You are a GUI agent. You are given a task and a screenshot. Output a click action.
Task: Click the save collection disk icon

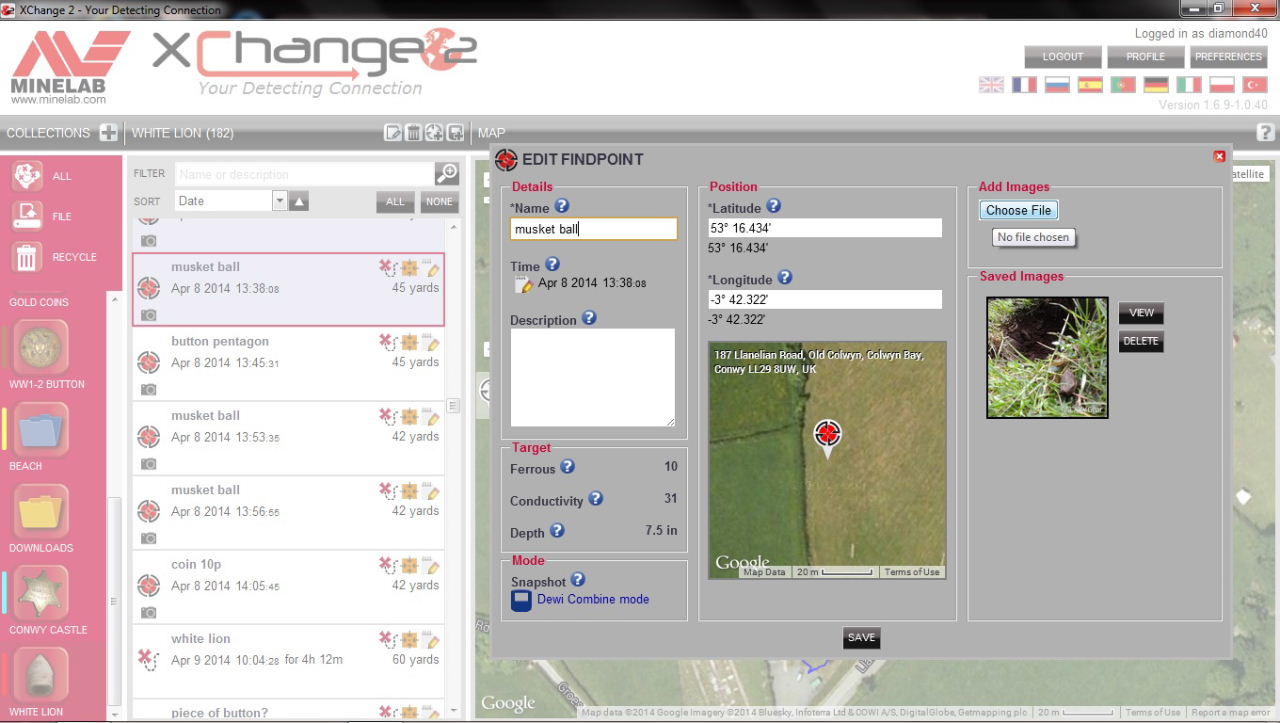[455, 133]
